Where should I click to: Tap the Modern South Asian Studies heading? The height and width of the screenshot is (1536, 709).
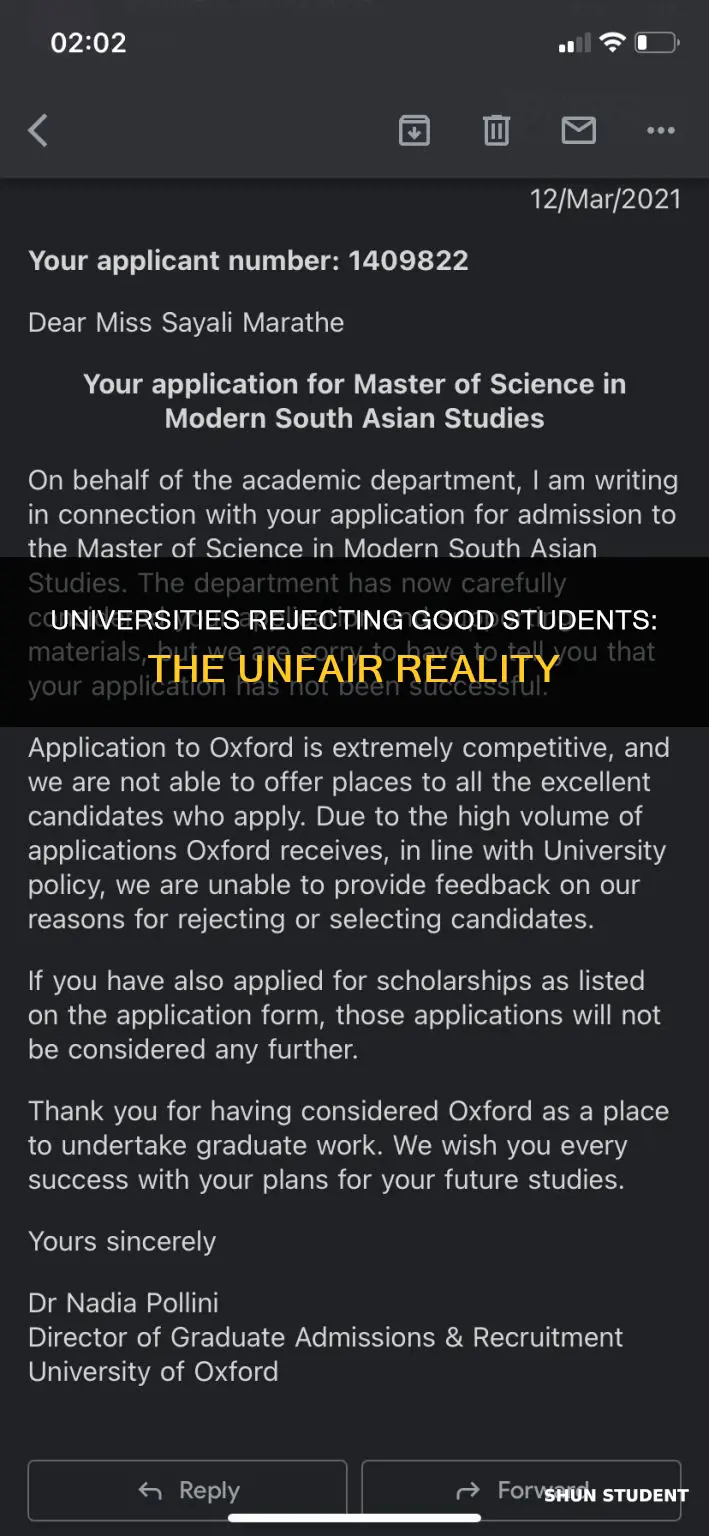click(354, 400)
